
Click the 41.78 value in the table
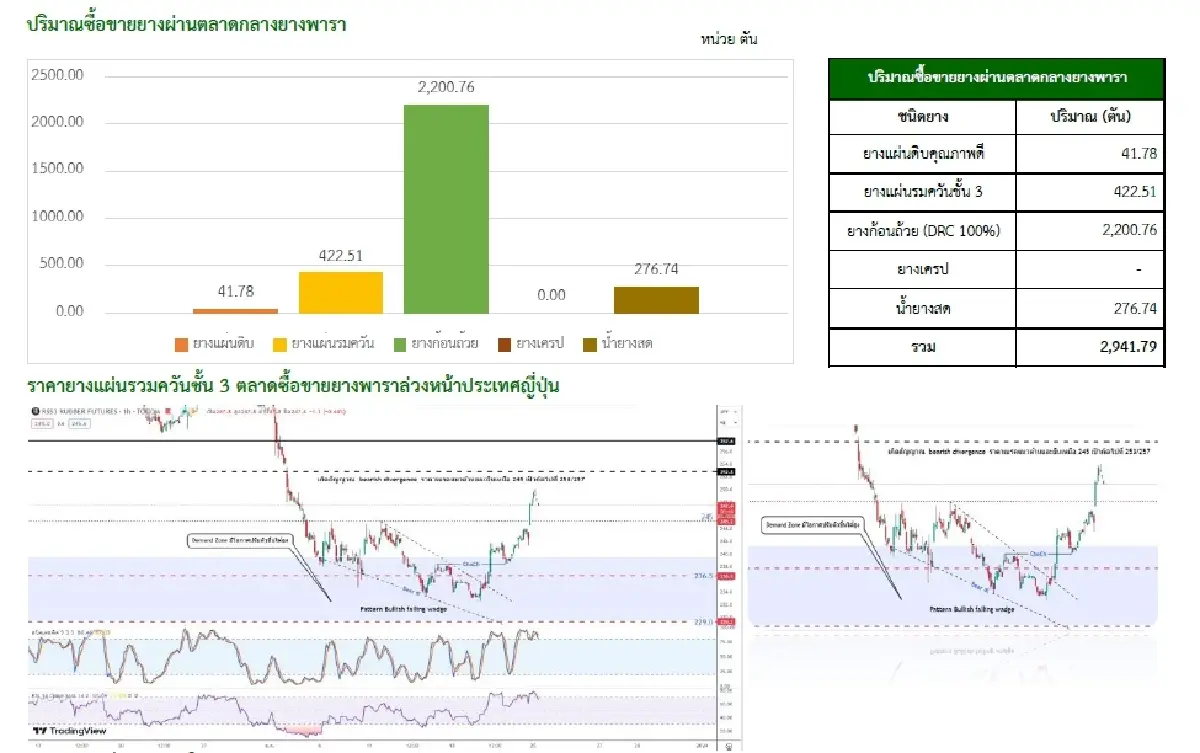click(1139, 154)
